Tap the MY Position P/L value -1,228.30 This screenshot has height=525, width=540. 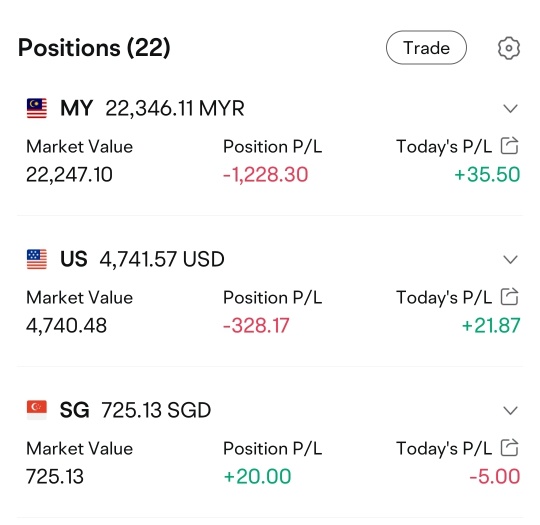point(266,174)
